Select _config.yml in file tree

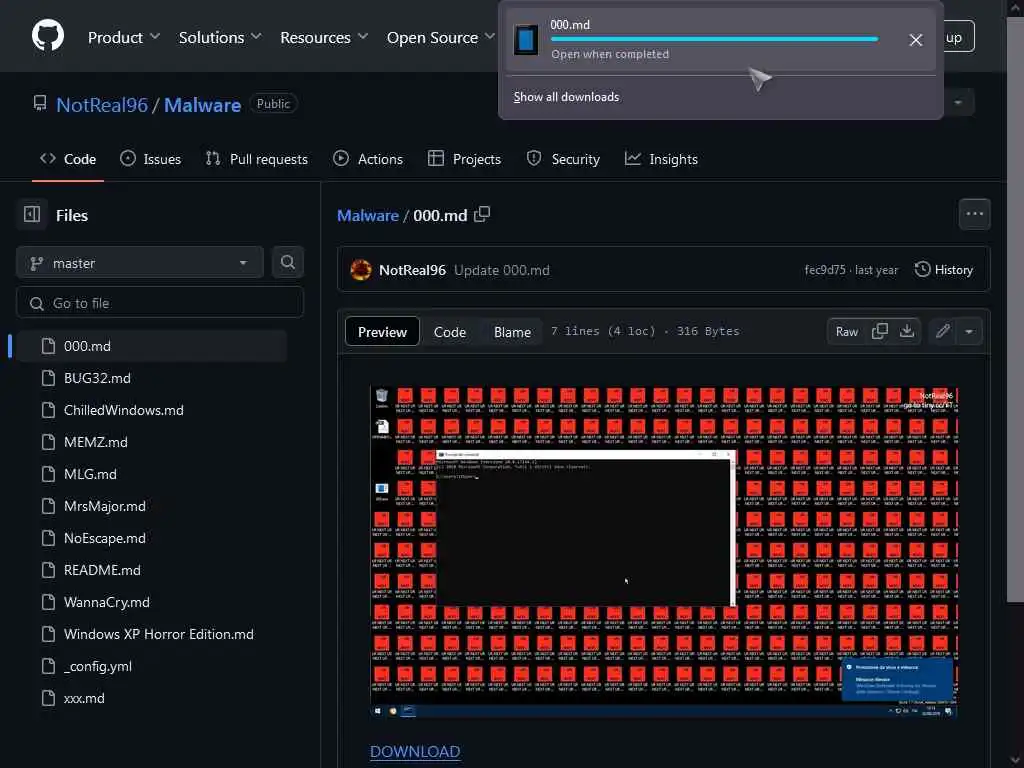[x=151, y=666]
